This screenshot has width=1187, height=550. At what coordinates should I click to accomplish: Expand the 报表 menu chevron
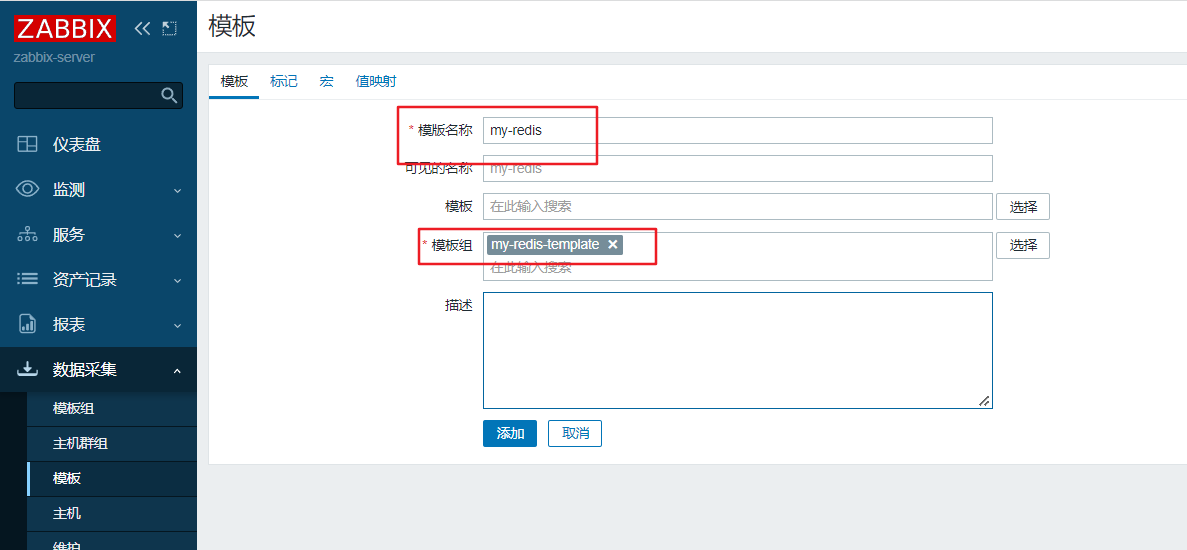click(177, 325)
